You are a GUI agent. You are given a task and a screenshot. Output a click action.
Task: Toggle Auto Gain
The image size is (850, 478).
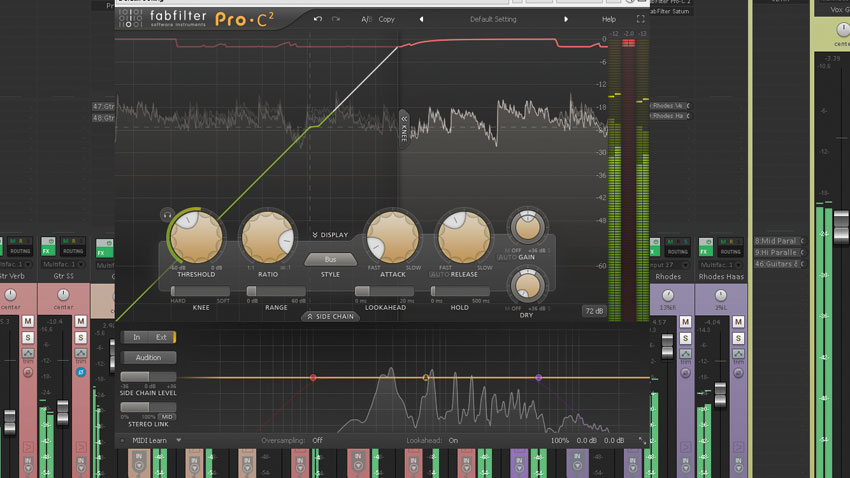click(507, 257)
